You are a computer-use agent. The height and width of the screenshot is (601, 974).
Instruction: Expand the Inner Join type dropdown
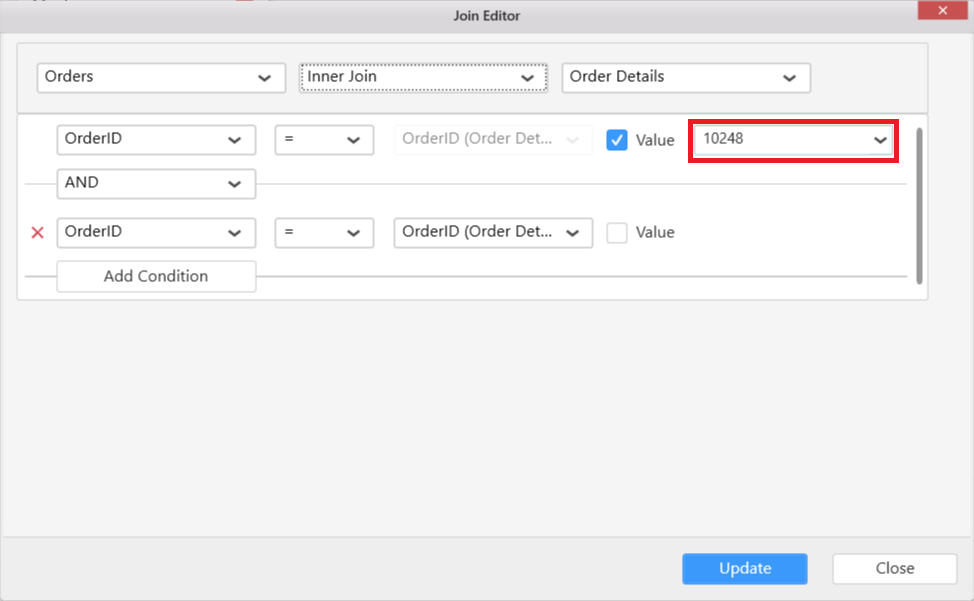tap(423, 77)
